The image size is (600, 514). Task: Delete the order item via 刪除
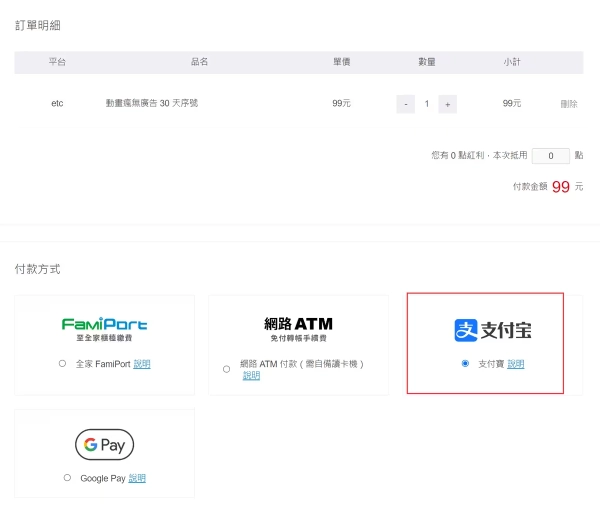(568, 103)
